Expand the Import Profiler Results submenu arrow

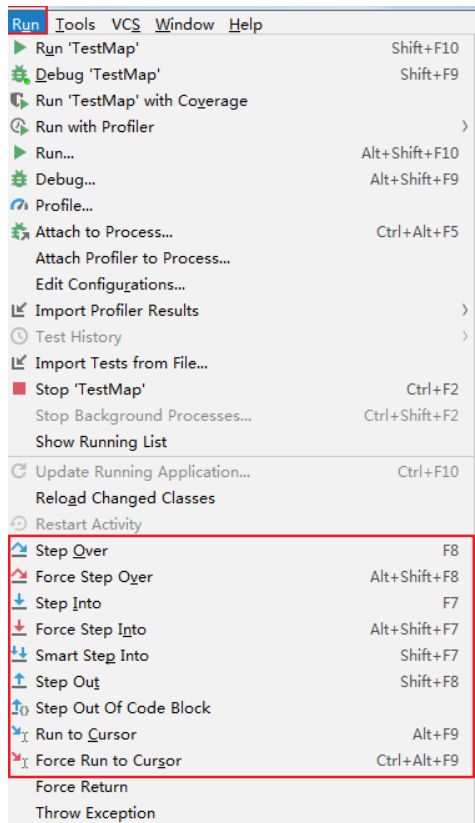pyautogui.click(x=465, y=310)
